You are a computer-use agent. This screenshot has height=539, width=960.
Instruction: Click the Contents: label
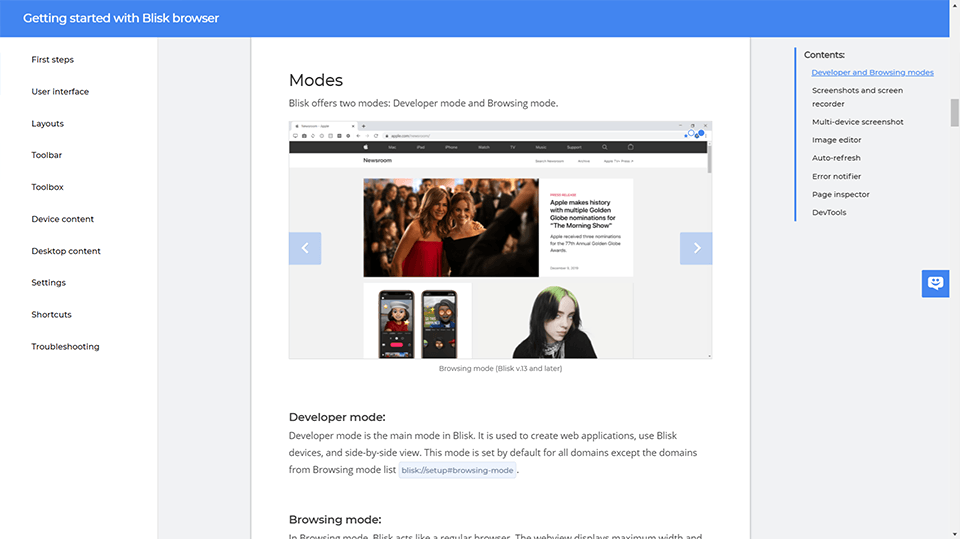(824, 55)
